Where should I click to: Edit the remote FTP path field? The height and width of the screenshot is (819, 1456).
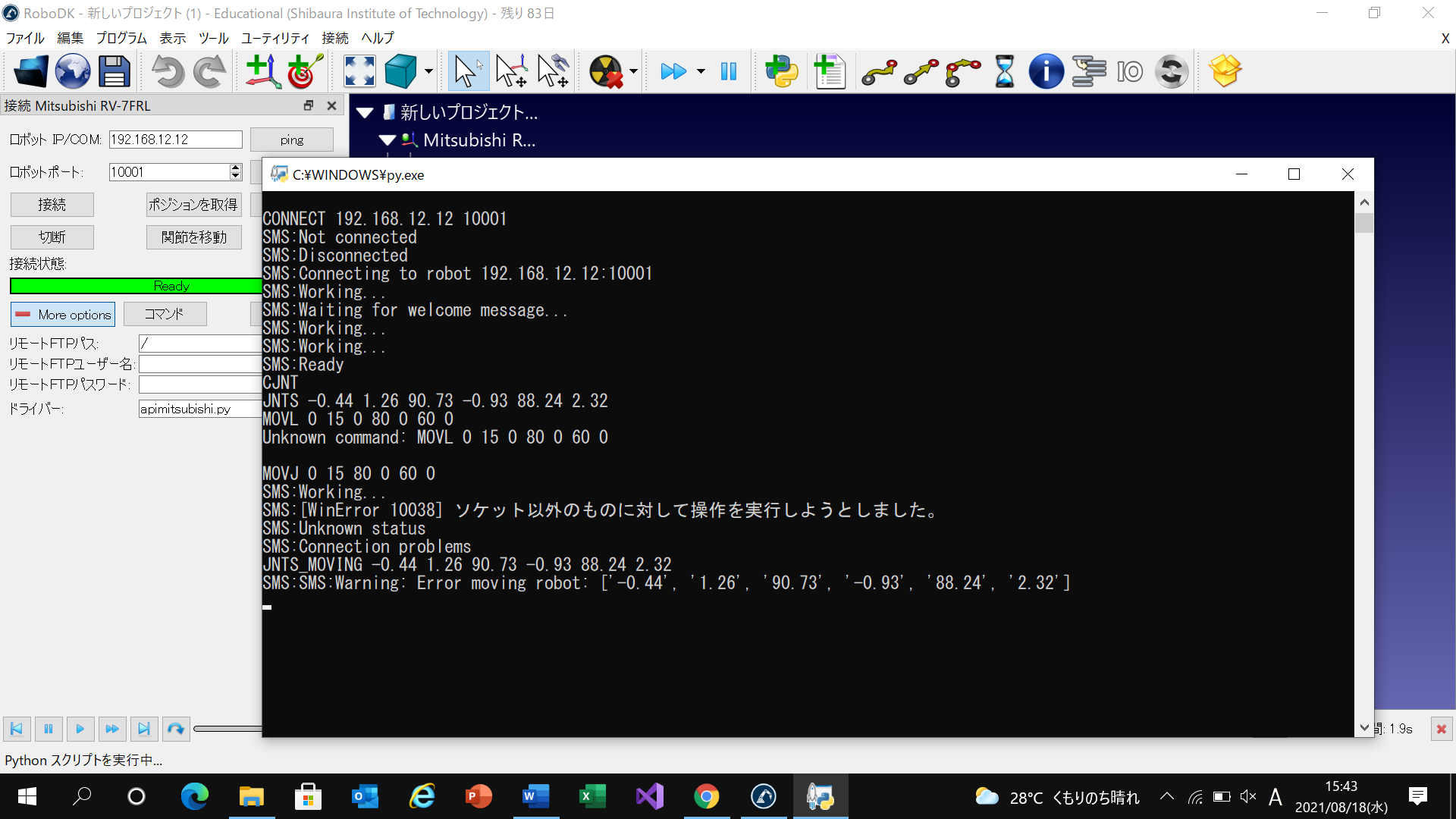click(200, 344)
